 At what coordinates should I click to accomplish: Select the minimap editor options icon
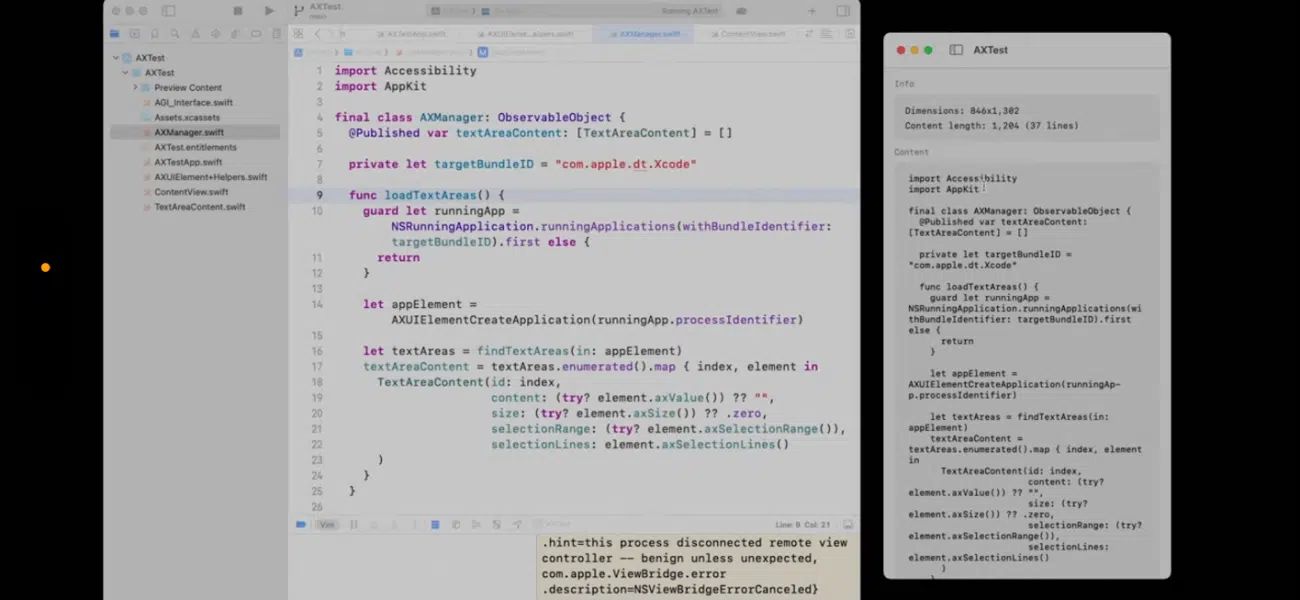pyautogui.click(x=826, y=33)
